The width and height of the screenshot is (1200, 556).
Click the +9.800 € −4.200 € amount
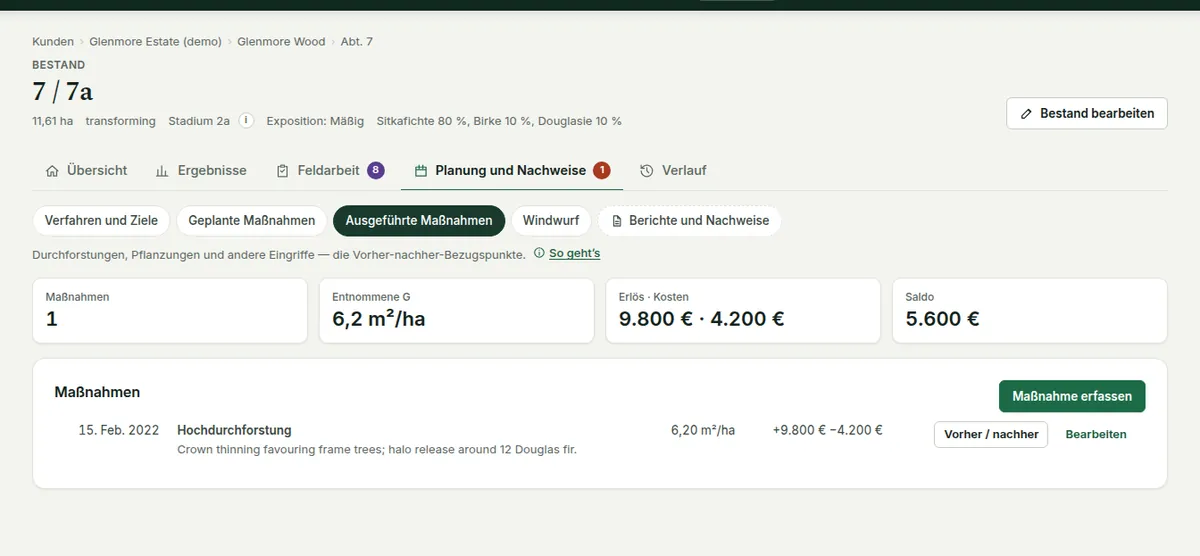point(827,430)
